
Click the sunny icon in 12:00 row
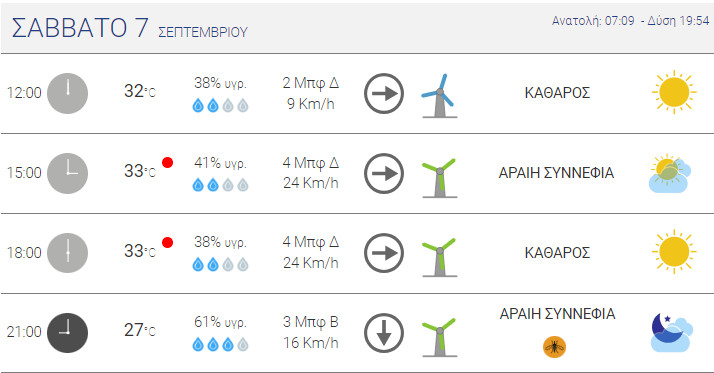pos(674,92)
